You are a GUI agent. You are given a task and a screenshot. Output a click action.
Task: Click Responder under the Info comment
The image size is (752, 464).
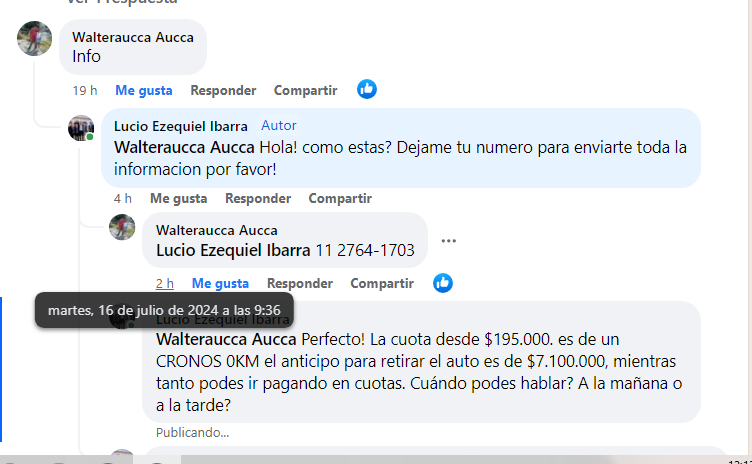tap(223, 90)
